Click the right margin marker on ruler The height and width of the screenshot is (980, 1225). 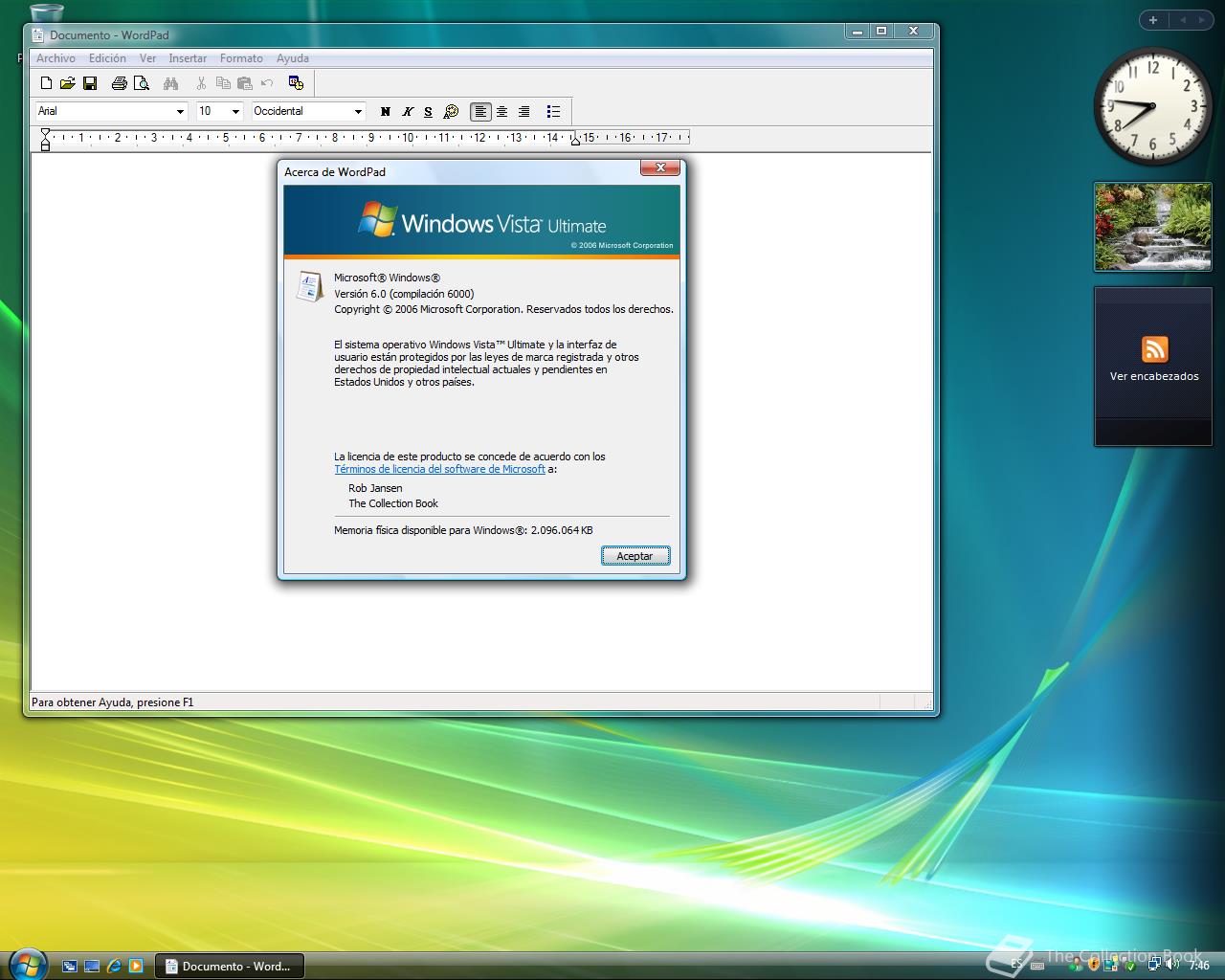click(x=575, y=140)
